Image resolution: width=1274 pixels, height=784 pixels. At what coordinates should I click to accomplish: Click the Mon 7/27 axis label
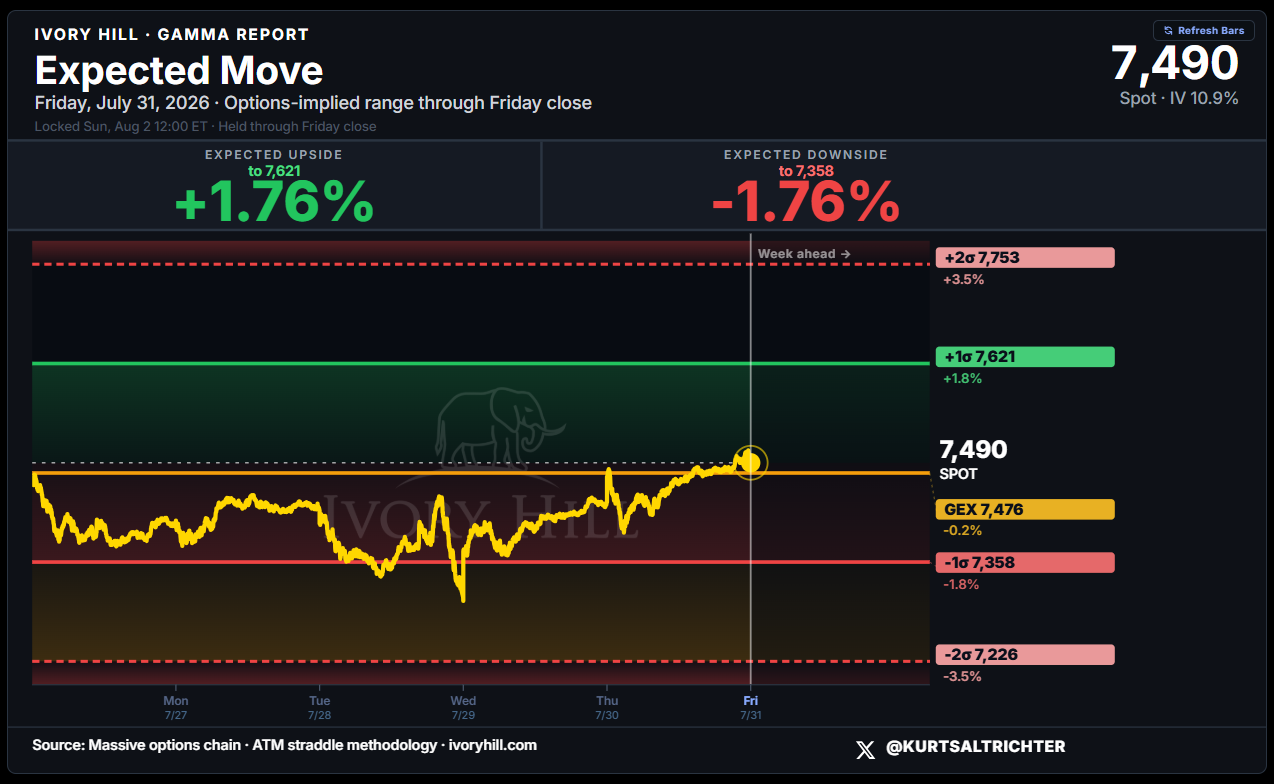[x=176, y=707]
